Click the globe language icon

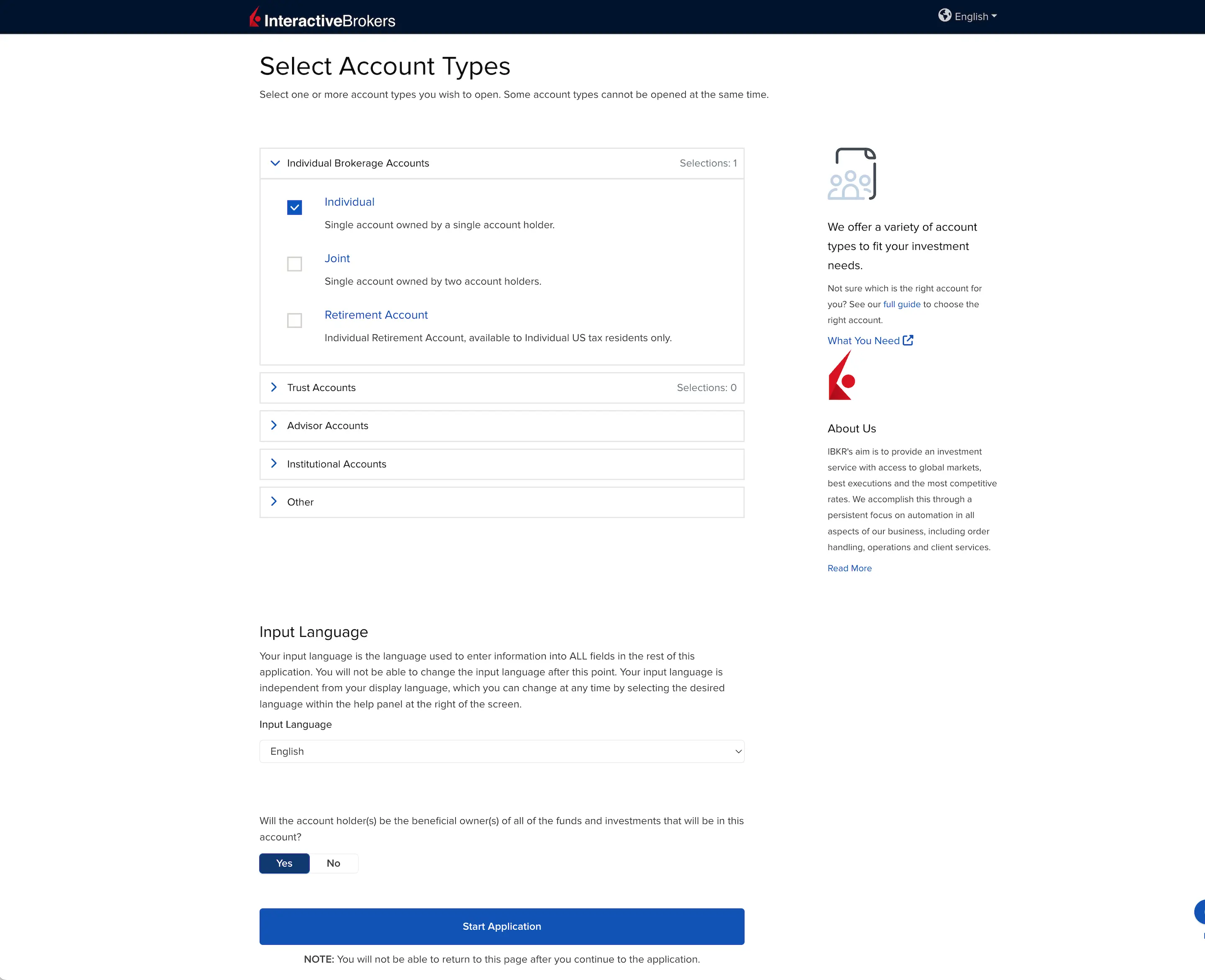coord(944,16)
